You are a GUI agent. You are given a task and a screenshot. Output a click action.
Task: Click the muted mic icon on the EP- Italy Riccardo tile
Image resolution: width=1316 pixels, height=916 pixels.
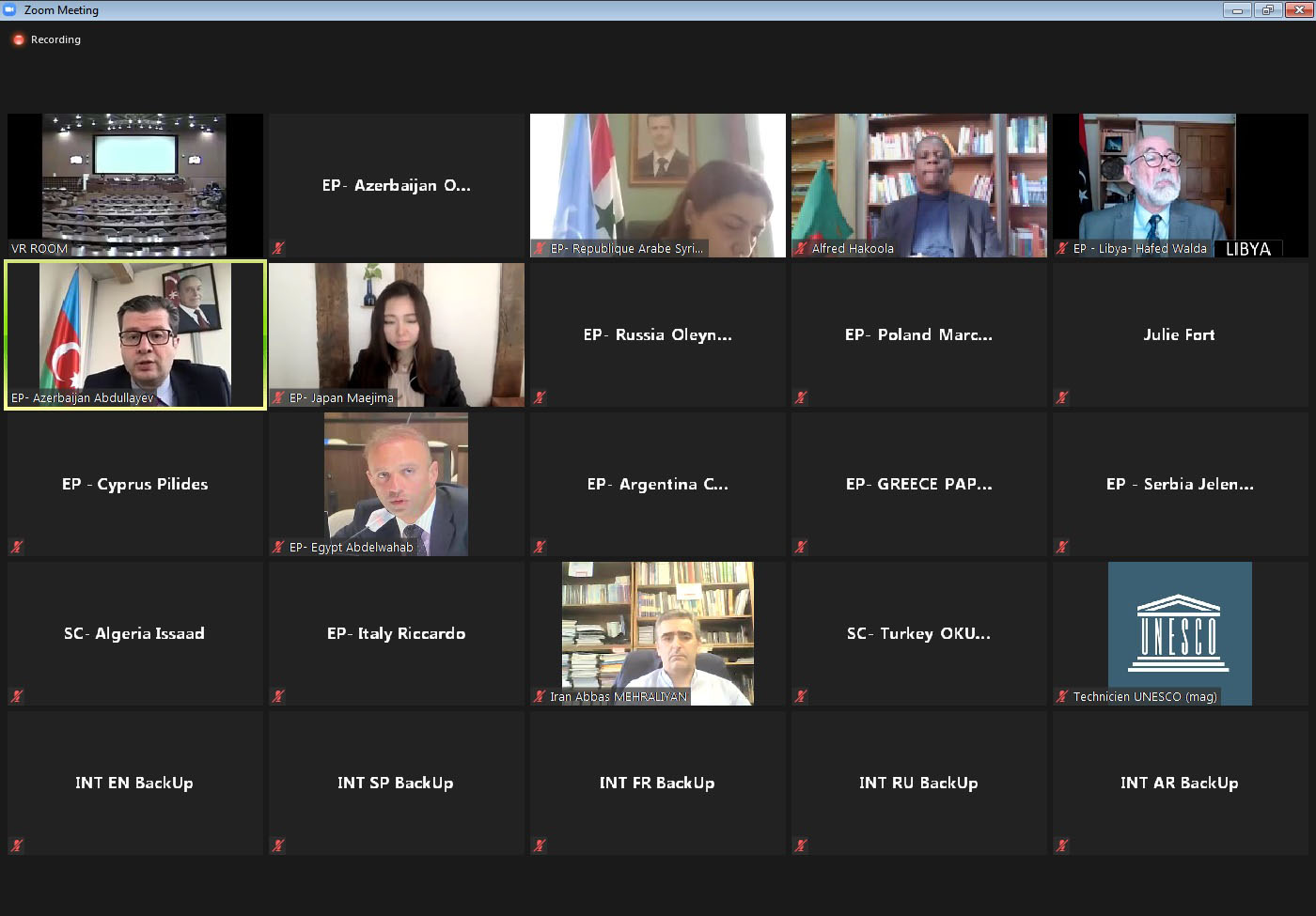(x=278, y=696)
